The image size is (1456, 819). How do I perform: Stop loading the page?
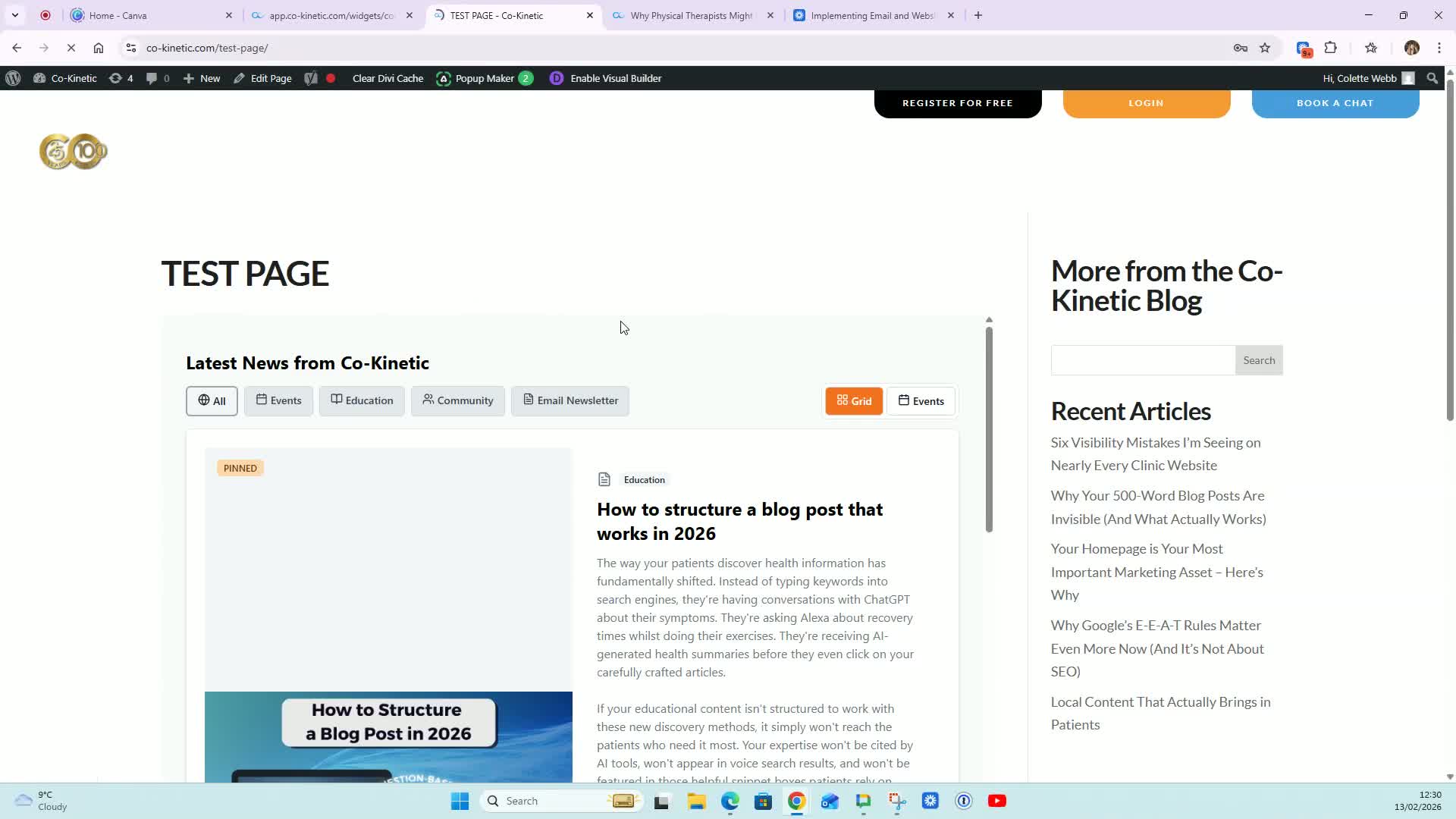pyautogui.click(x=71, y=48)
